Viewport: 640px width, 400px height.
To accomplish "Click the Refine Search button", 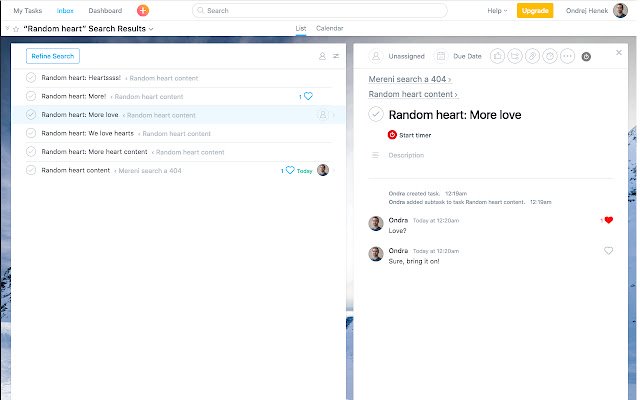I will (53, 56).
